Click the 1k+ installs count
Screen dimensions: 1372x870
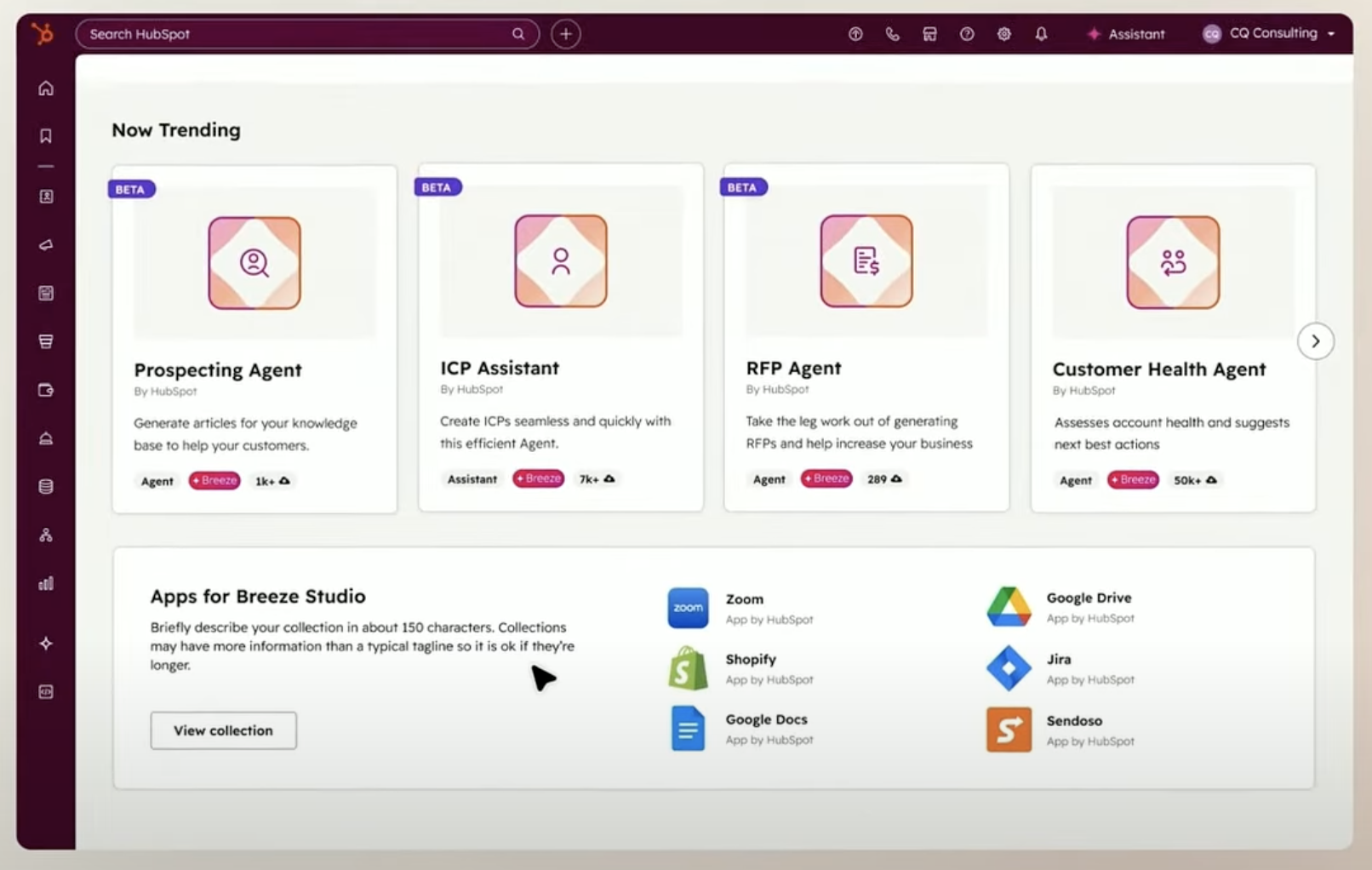tap(272, 481)
